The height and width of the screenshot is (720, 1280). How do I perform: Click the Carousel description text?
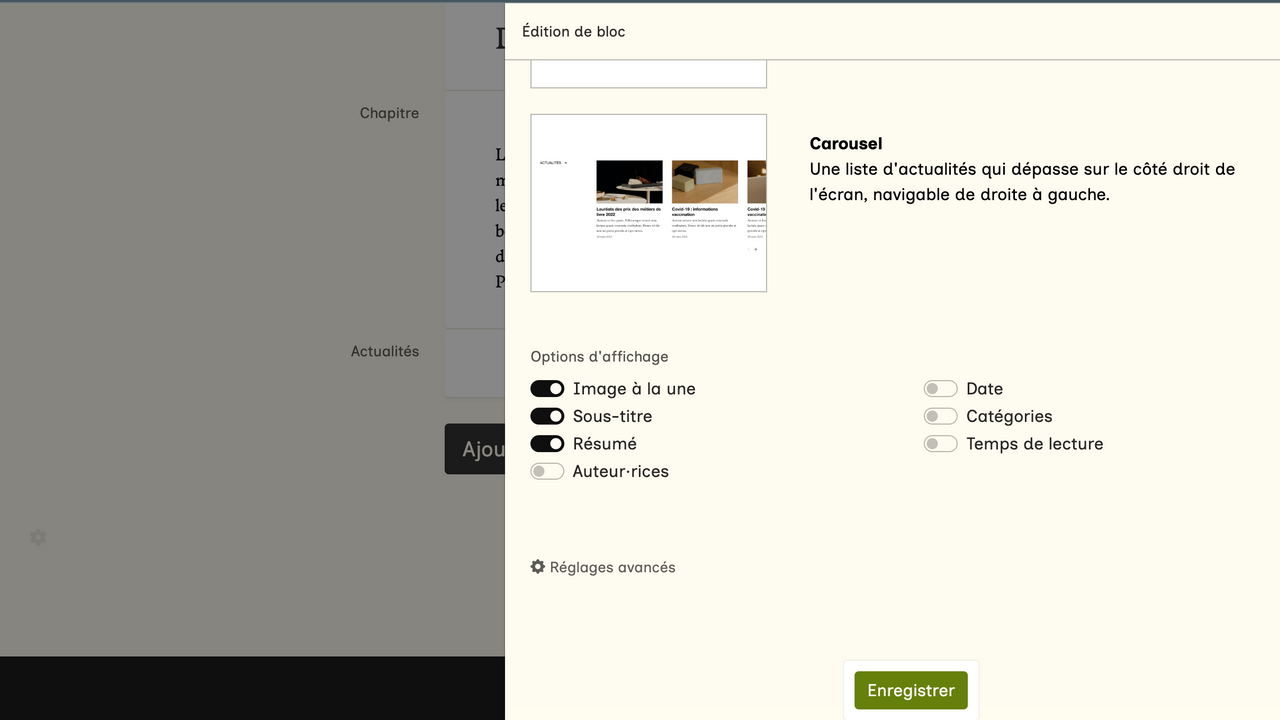click(1022, 182)
